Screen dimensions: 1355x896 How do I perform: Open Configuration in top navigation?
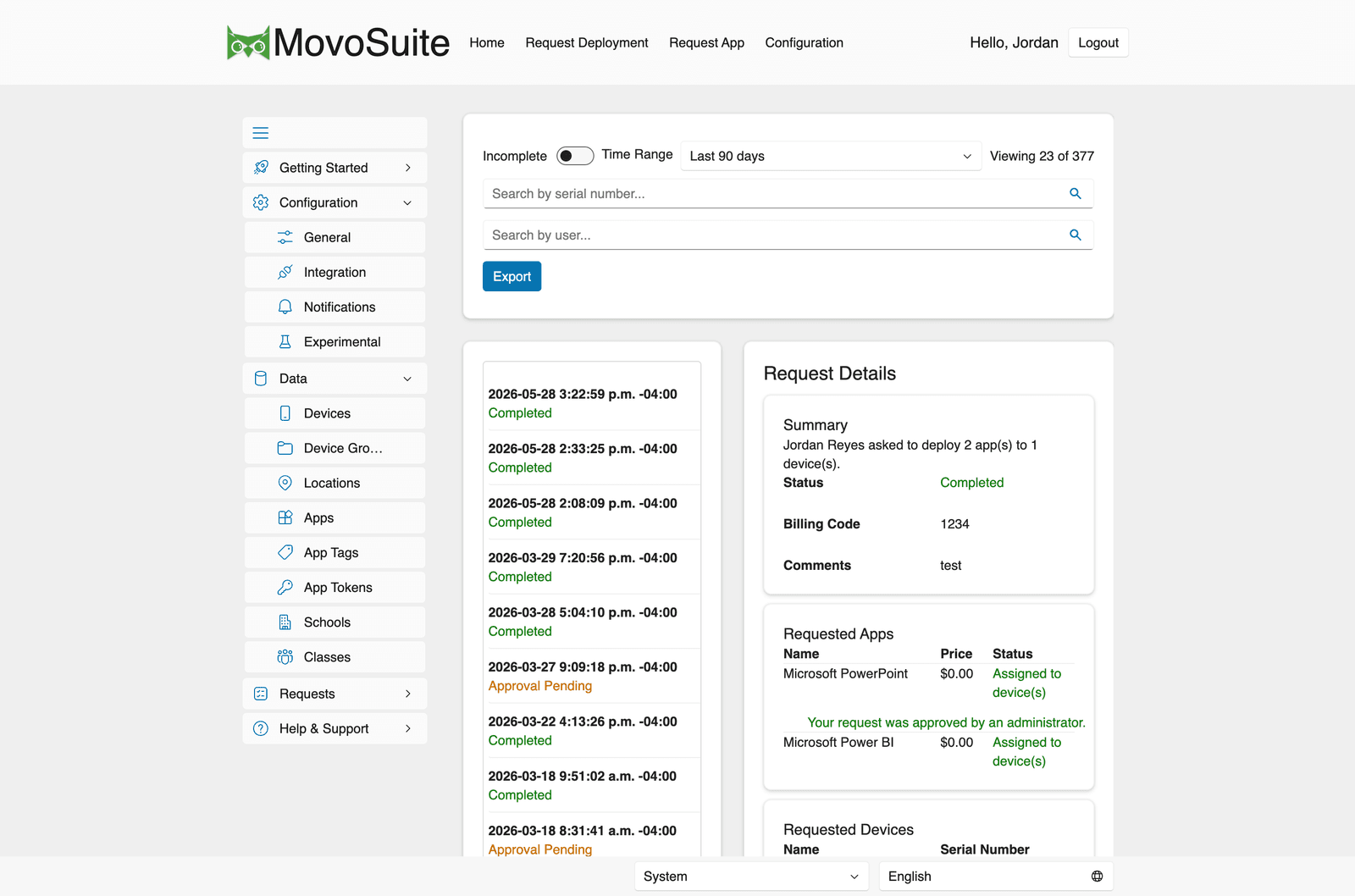805,42
